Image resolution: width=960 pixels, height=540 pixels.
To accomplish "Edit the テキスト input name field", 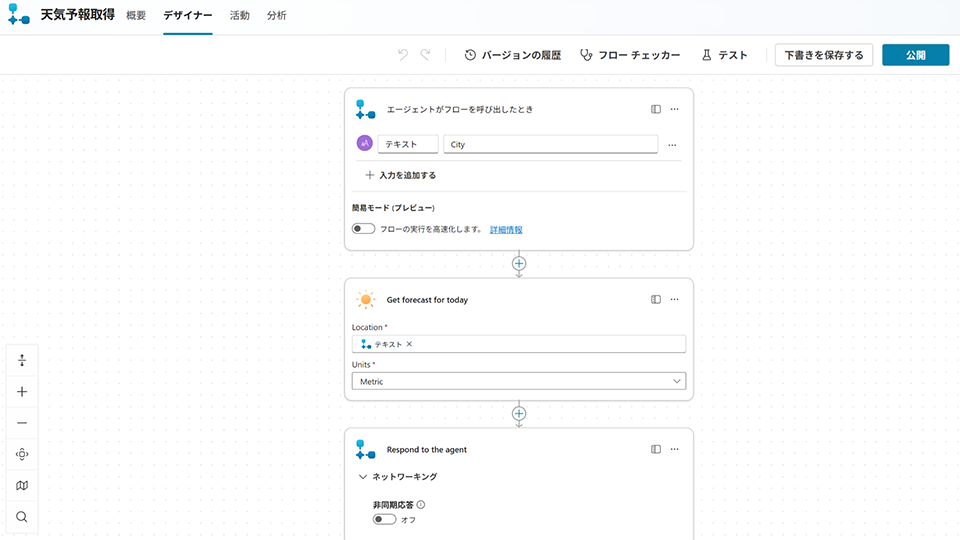I will tap(408, 144).
